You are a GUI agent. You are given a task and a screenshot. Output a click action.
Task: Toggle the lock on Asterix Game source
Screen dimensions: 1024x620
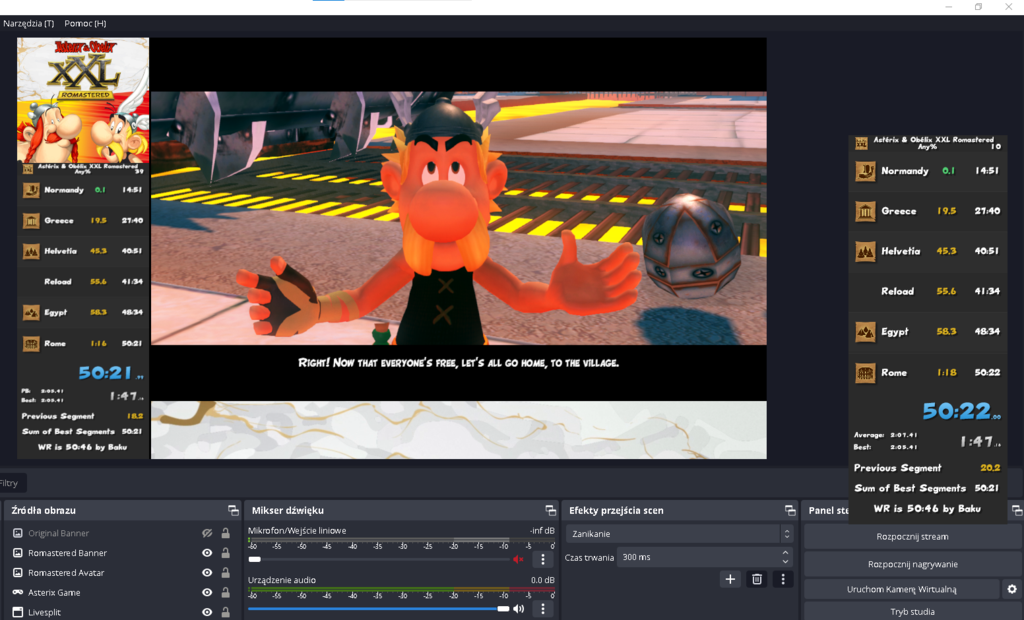point(225,593)
